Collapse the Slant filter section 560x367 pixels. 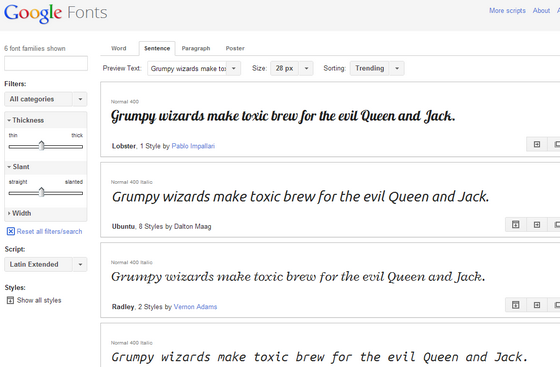pyautogui.click(x=46, y=167)
